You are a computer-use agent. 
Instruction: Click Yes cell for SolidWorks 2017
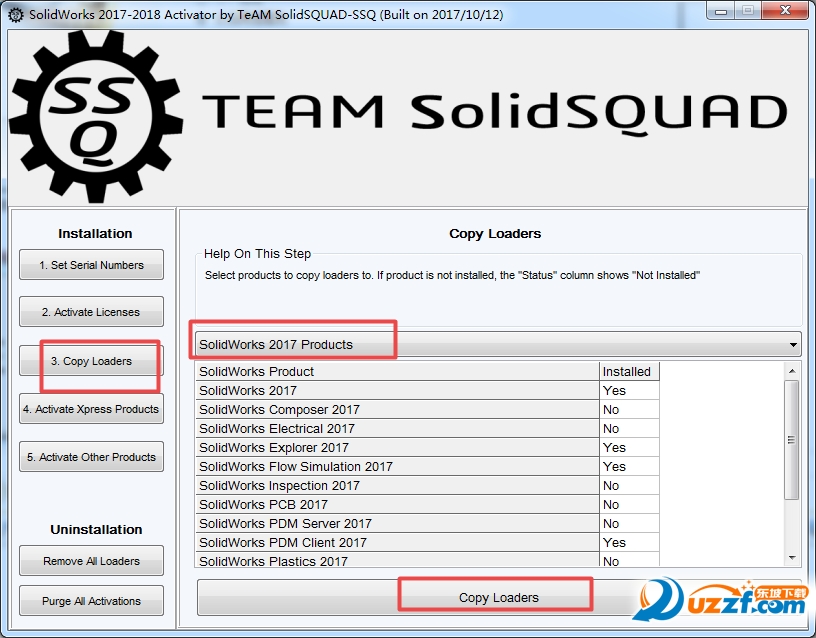(630, 391)
